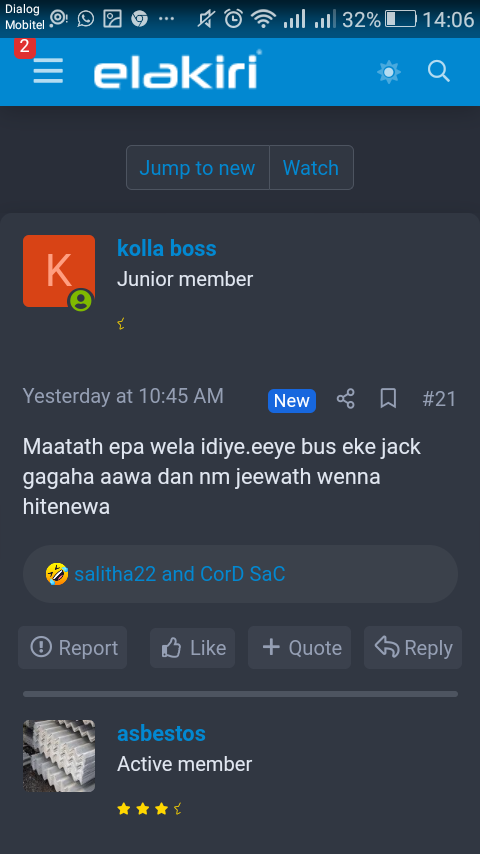Open post number #21 permalink
Viewport: 480px width, 854px height.
[439, 399]
